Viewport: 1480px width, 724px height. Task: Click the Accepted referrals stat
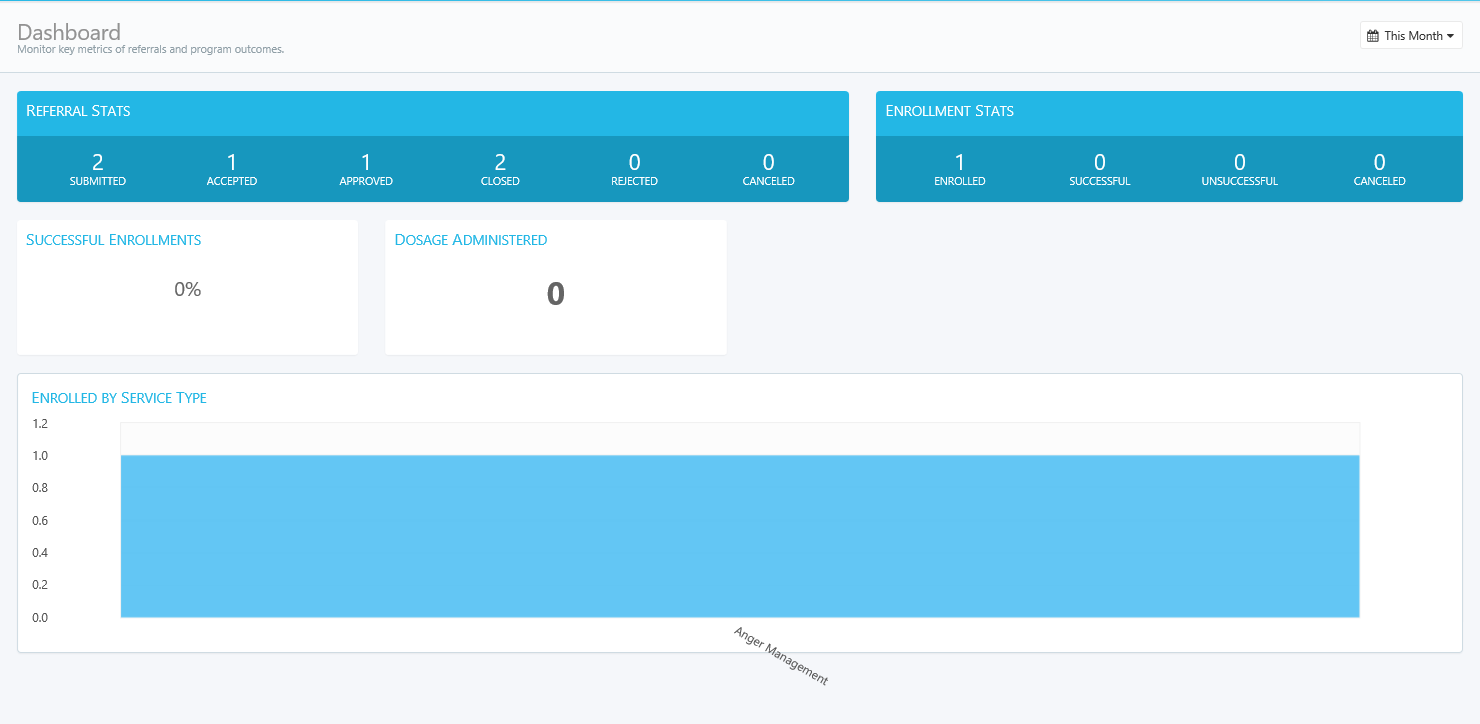[x=232, y=168]
